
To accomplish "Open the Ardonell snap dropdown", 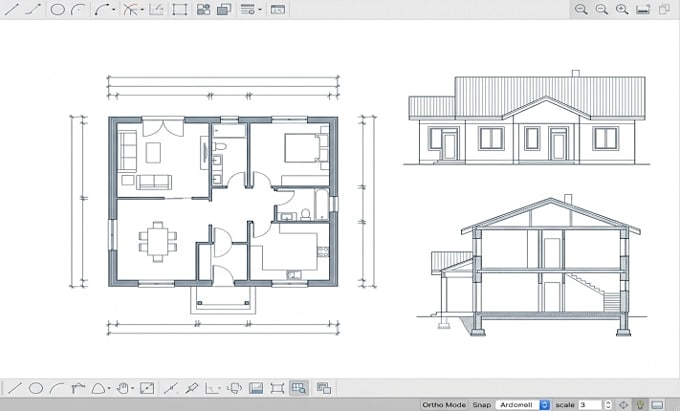I will click(522, 405).
